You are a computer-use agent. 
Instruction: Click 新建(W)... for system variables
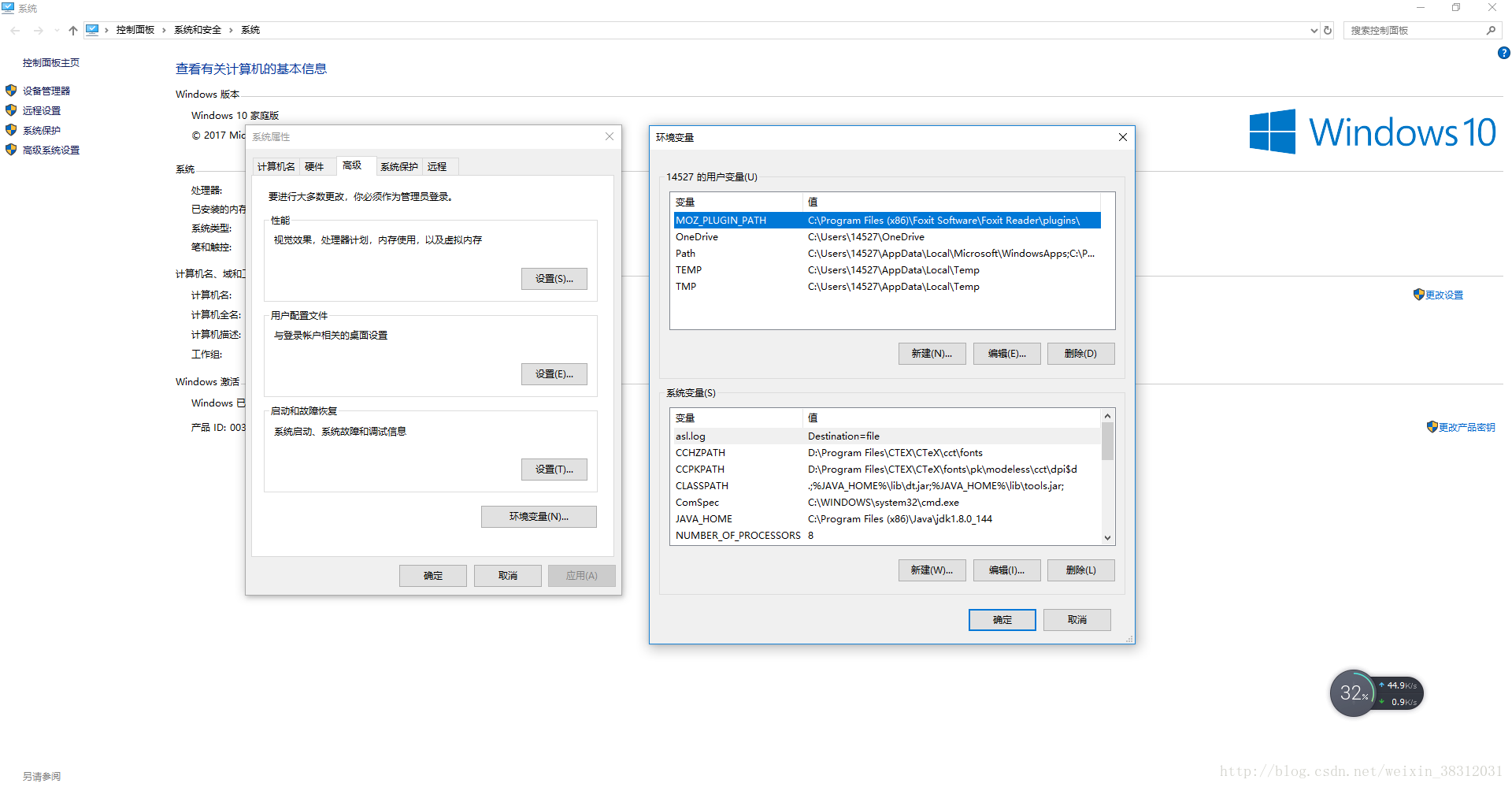(x=932, y=570)
